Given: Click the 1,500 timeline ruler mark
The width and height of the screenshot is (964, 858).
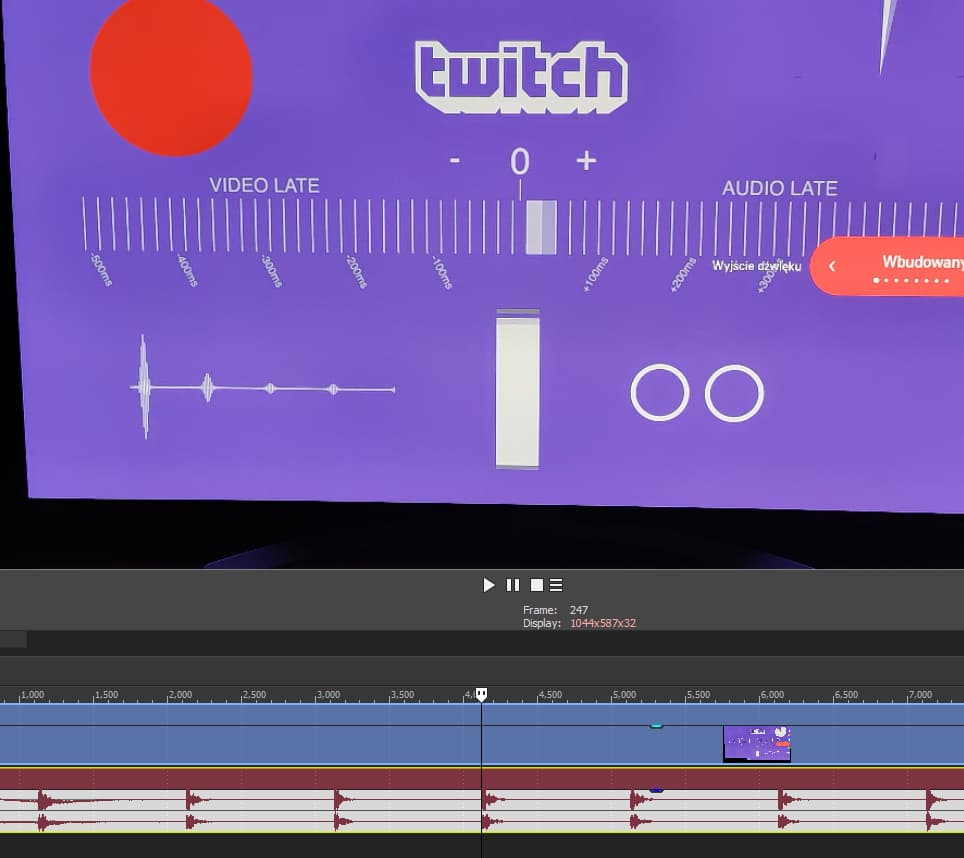Looking at the screenshot, I should tap(106, 695).
